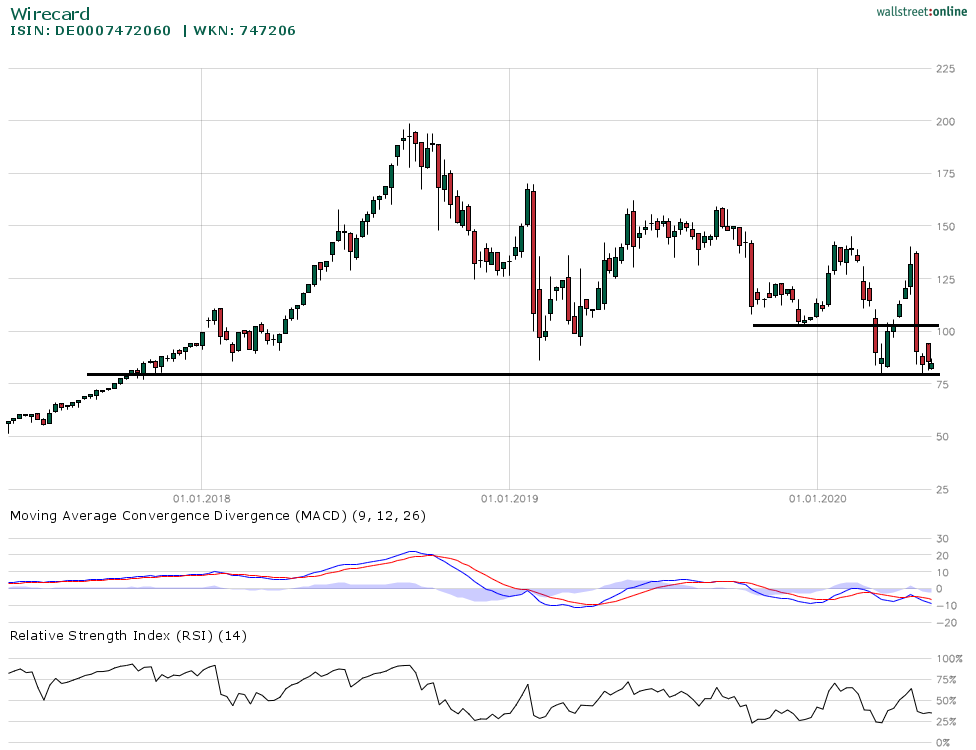Select the 175 price axis label
The height and width of the screenshot is (750, 976).
(x=946, y=174)
